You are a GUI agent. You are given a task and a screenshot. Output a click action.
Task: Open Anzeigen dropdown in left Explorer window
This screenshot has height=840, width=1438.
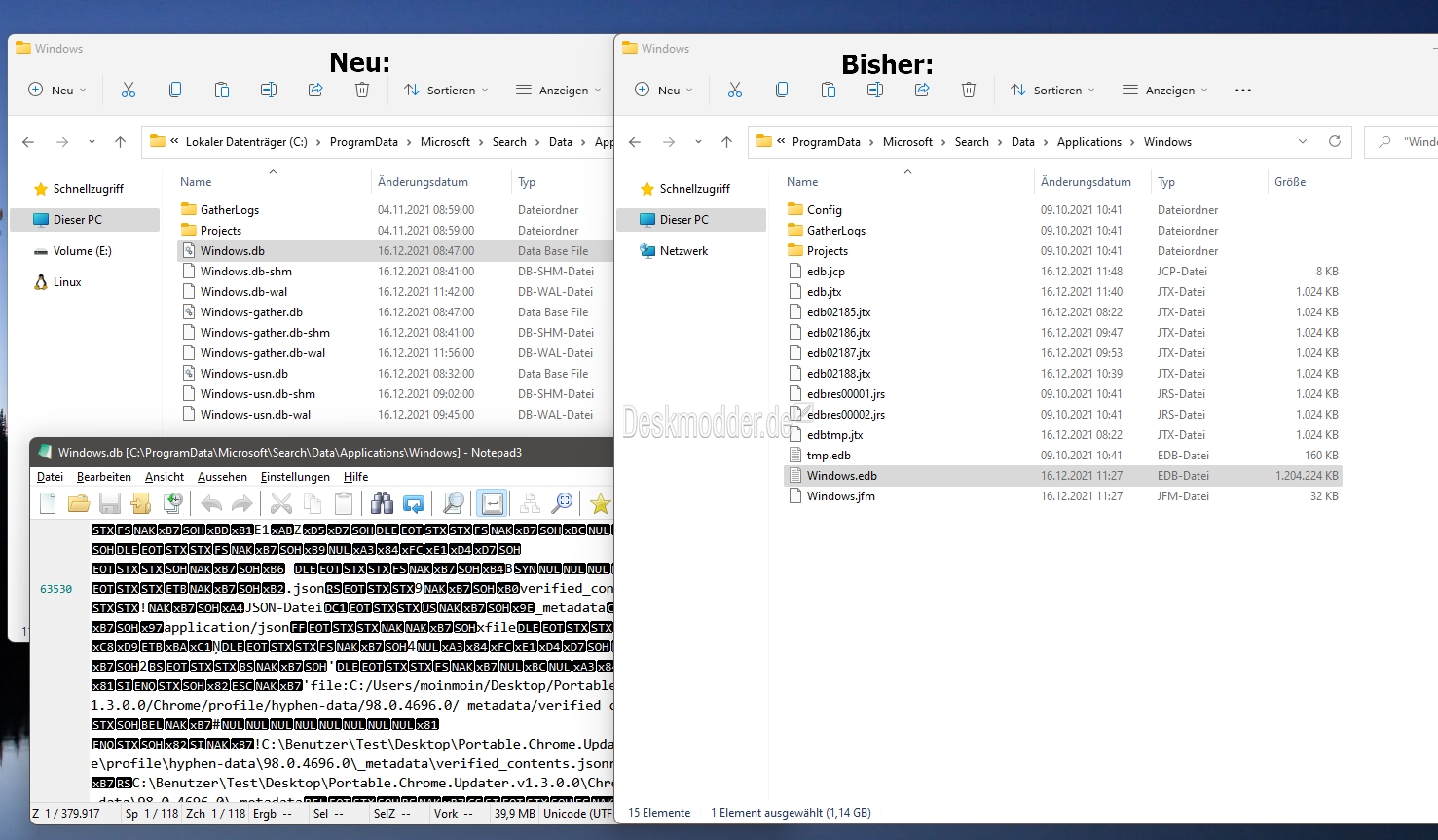tap(558, 90)
